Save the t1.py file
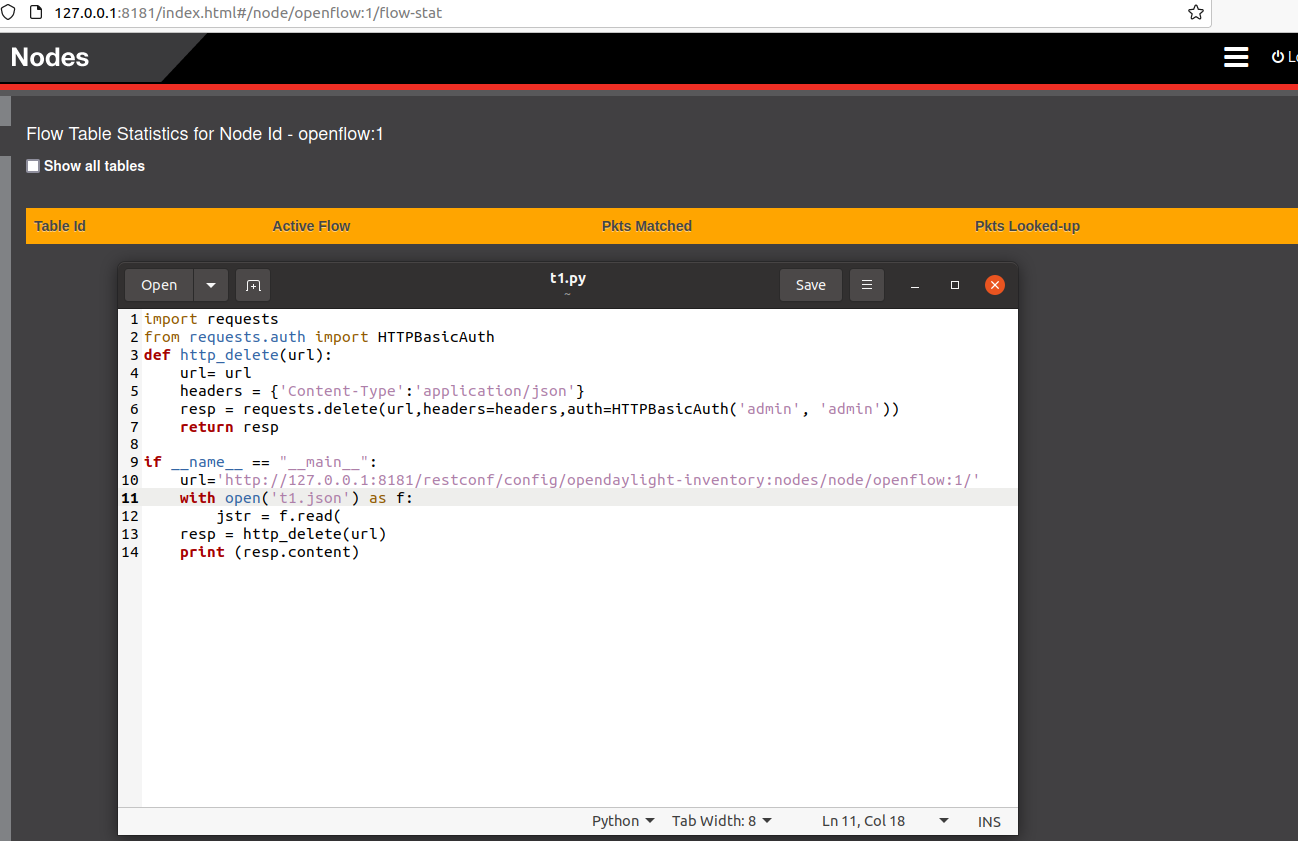Viewport: 1298px width, 841px height. pyautogui.click(x=811, y=285)
